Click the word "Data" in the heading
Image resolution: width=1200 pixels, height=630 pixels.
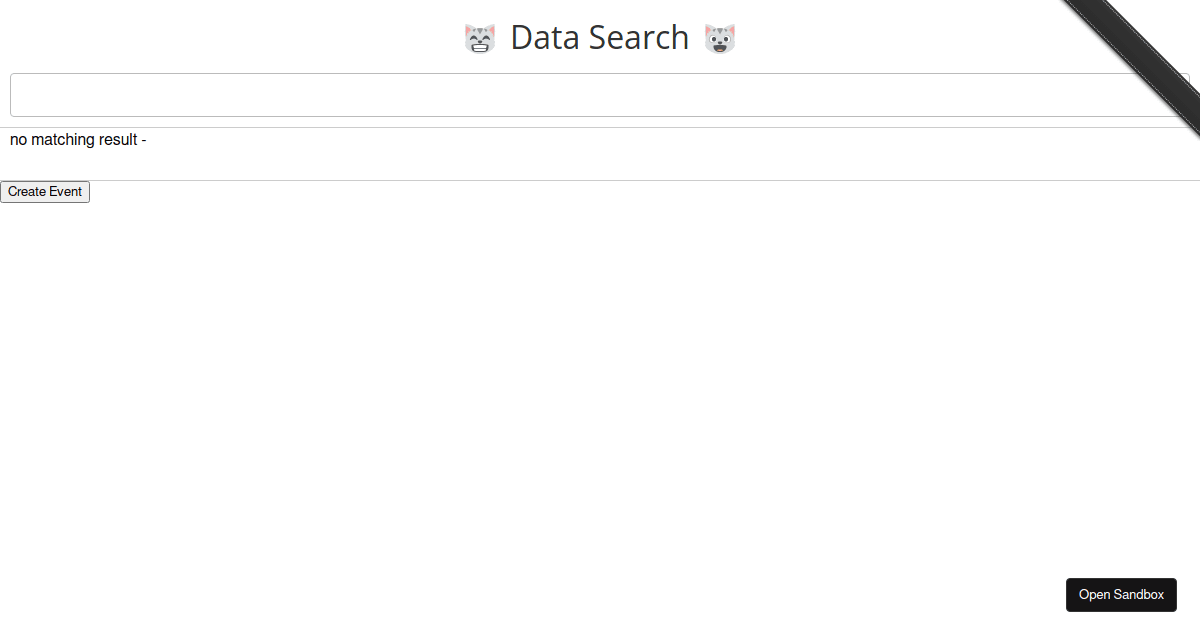click(x=541, y=38)
